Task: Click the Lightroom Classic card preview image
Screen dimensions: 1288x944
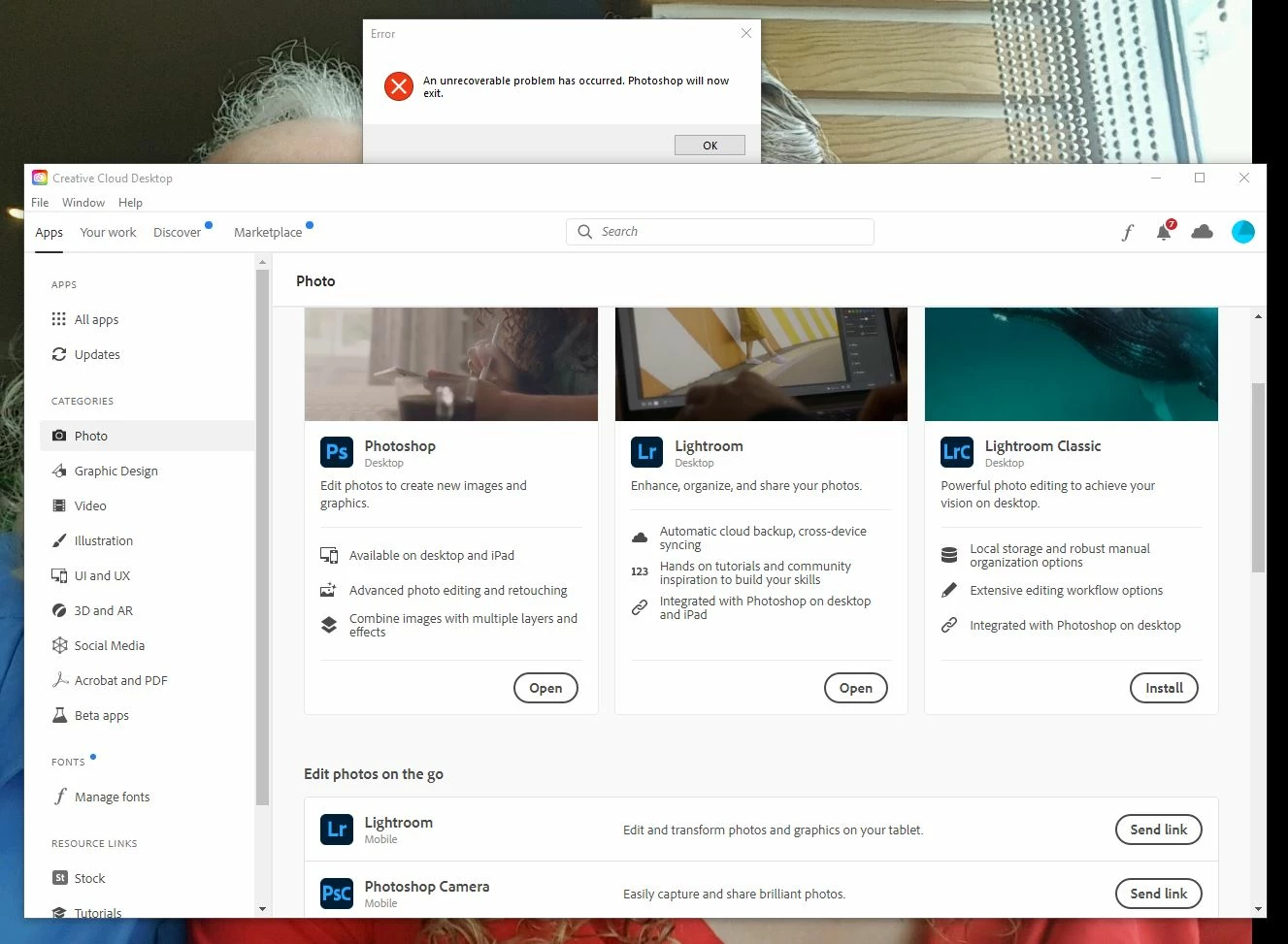Action: [x=1072, y=365]
